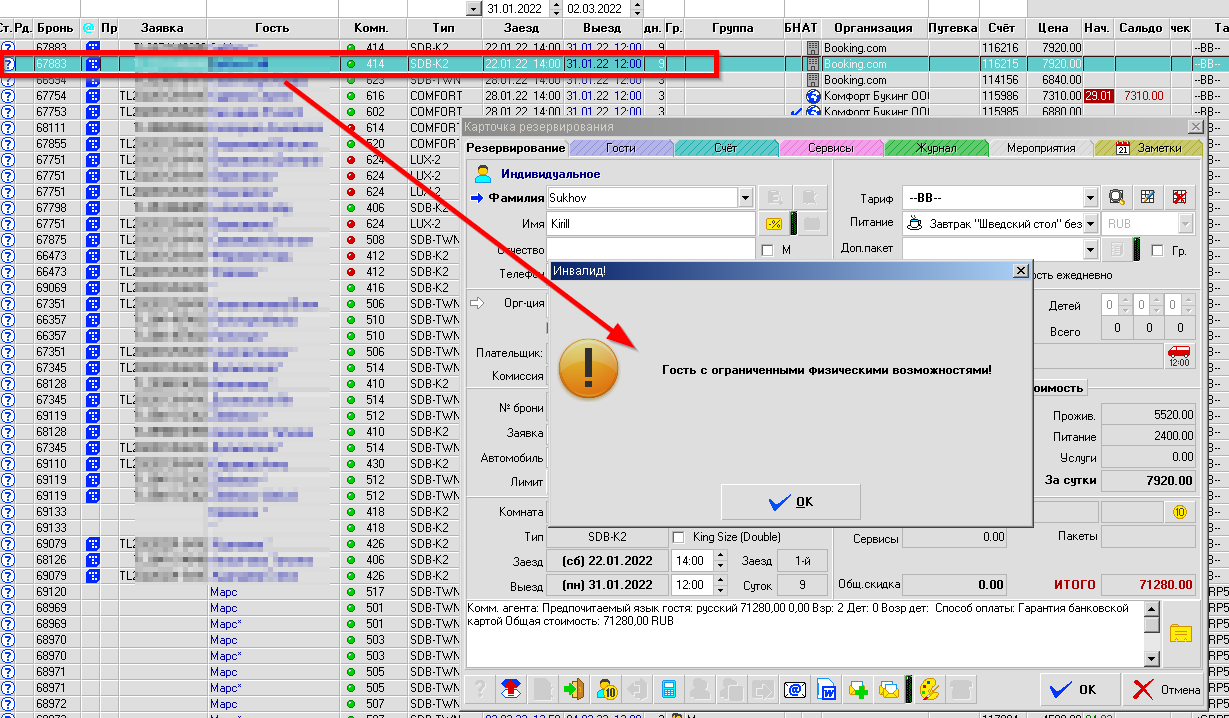
Task: Toggle the King Size (Double) checkbox
Action: [679, 537]
